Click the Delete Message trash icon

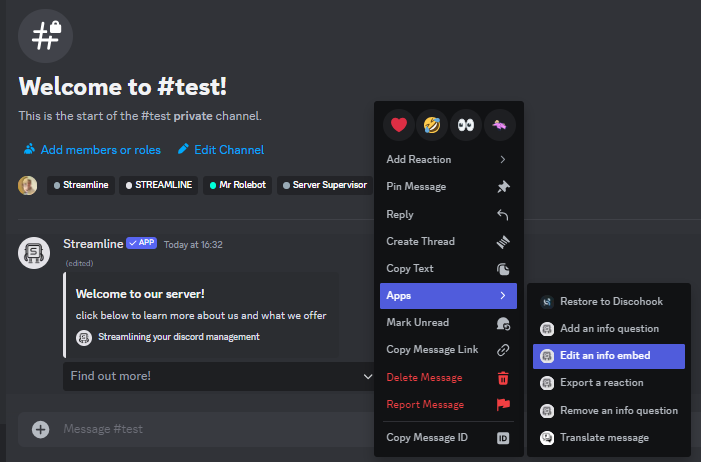pos(503,378)
